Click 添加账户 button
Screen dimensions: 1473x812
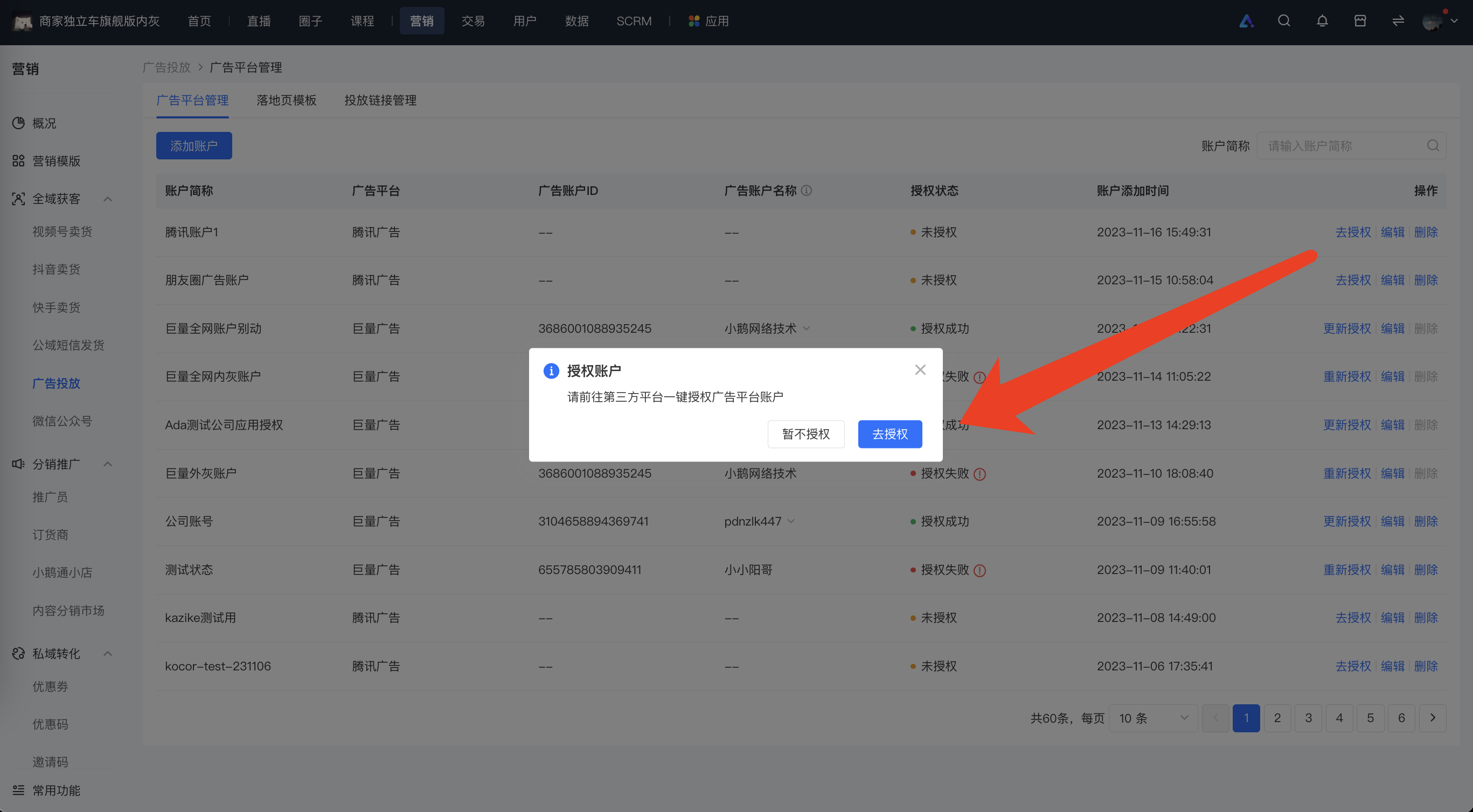194,146
